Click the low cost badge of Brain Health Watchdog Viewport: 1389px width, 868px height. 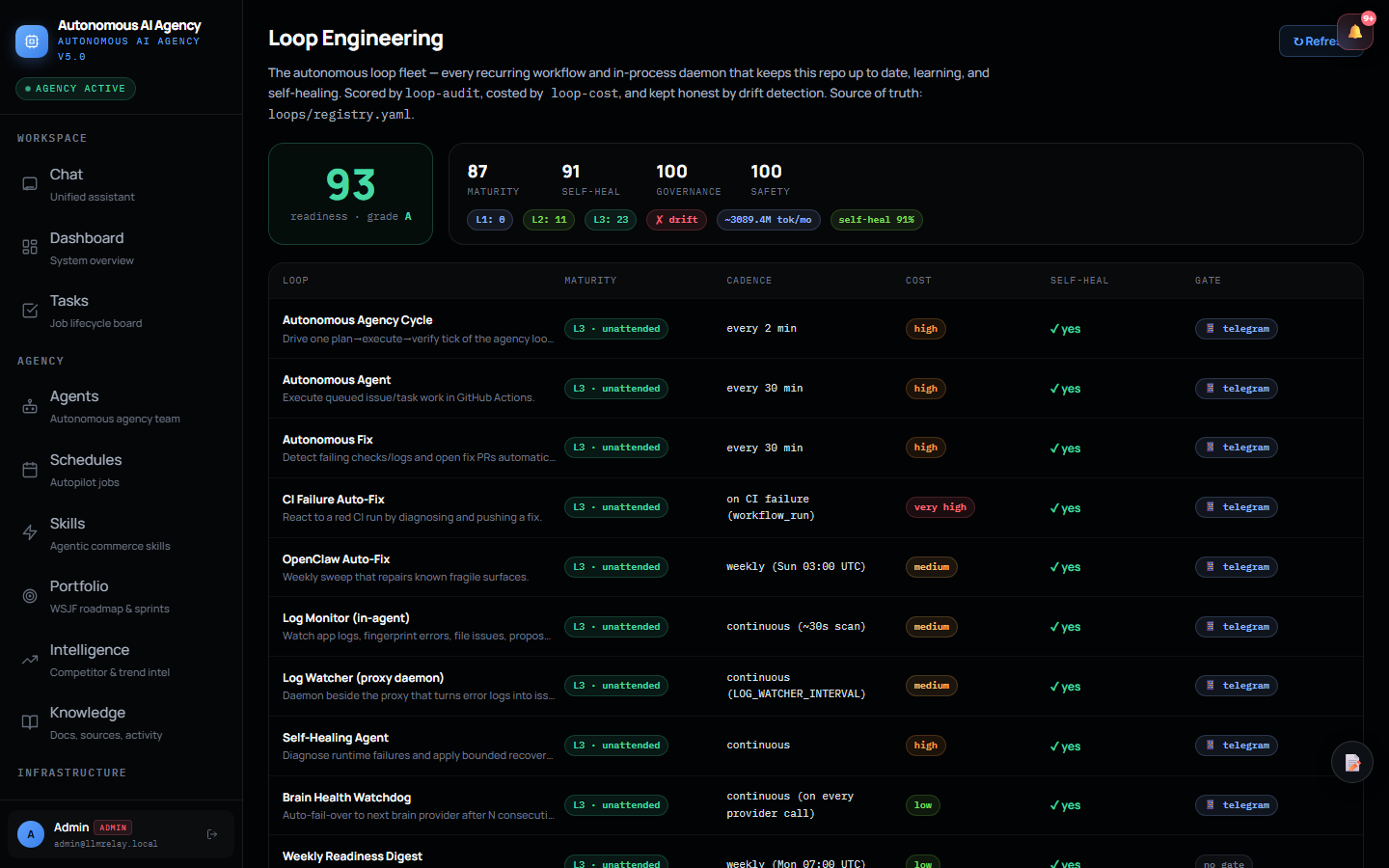923,805
